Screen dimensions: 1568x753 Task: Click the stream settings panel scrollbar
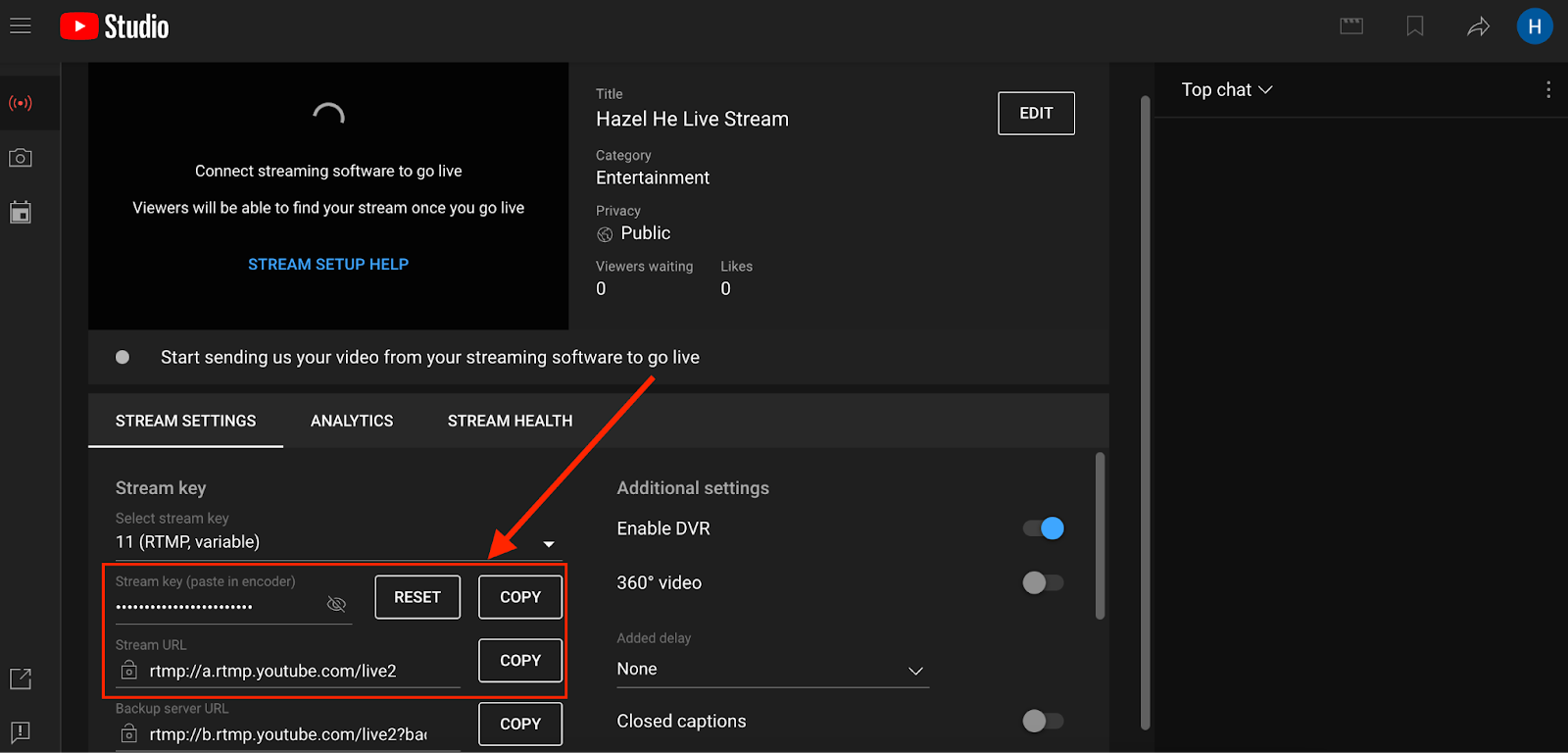point(1100,535)
